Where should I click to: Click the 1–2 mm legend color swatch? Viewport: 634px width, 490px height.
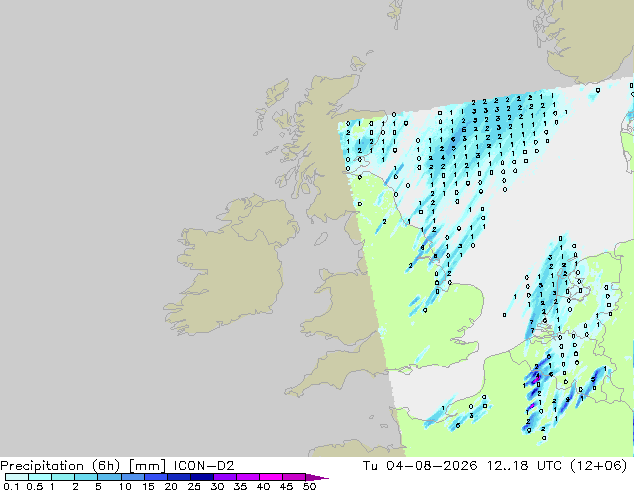(x=63, y=477)
